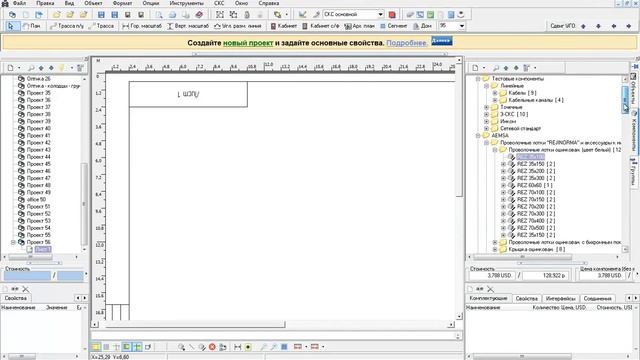Open the Объект menu
The width and height of the screenshot is (640, 360).
click(93, 3)
